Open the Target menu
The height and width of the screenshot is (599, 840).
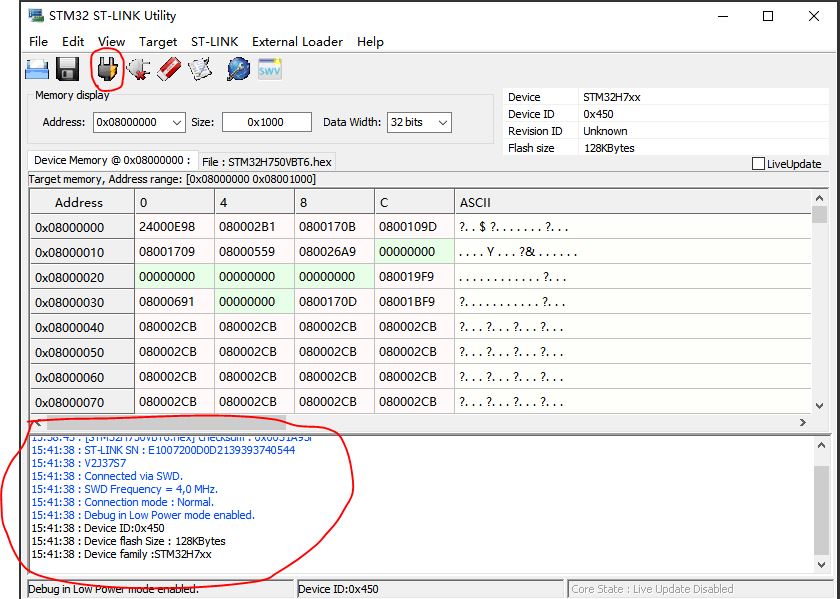(158, 42)
